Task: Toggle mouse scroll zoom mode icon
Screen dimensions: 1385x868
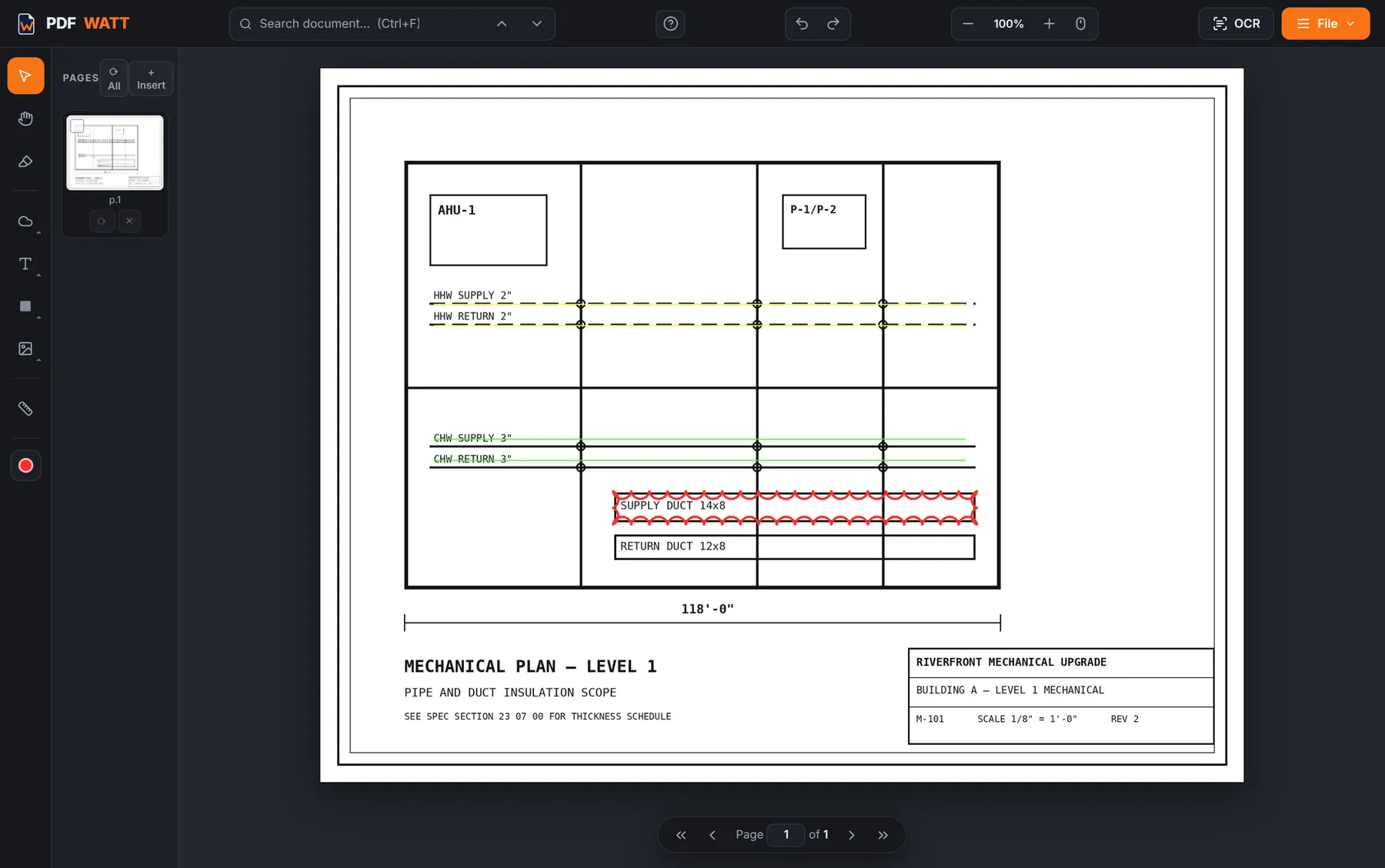Action: pos(1080,24)
